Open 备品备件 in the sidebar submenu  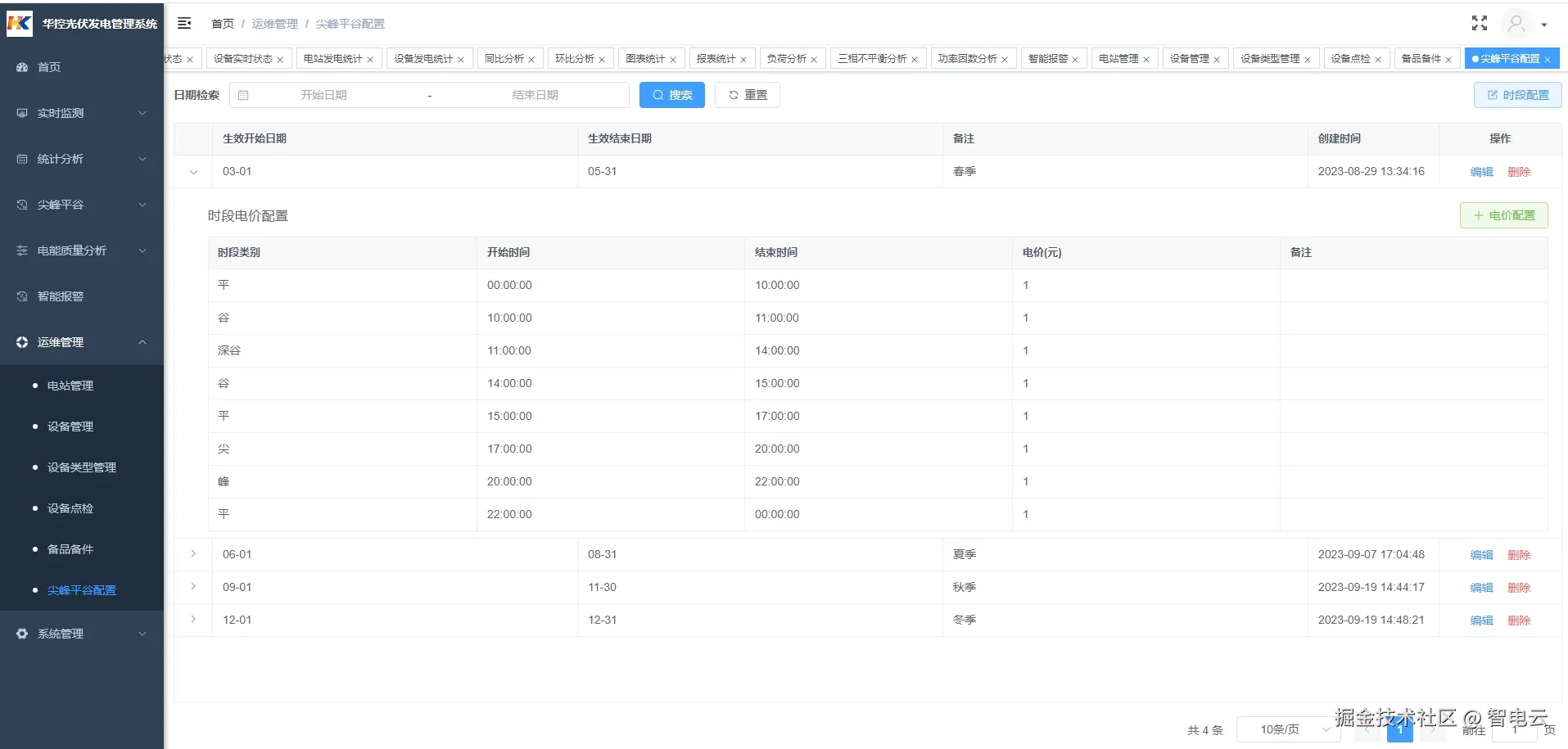(70, 549)
